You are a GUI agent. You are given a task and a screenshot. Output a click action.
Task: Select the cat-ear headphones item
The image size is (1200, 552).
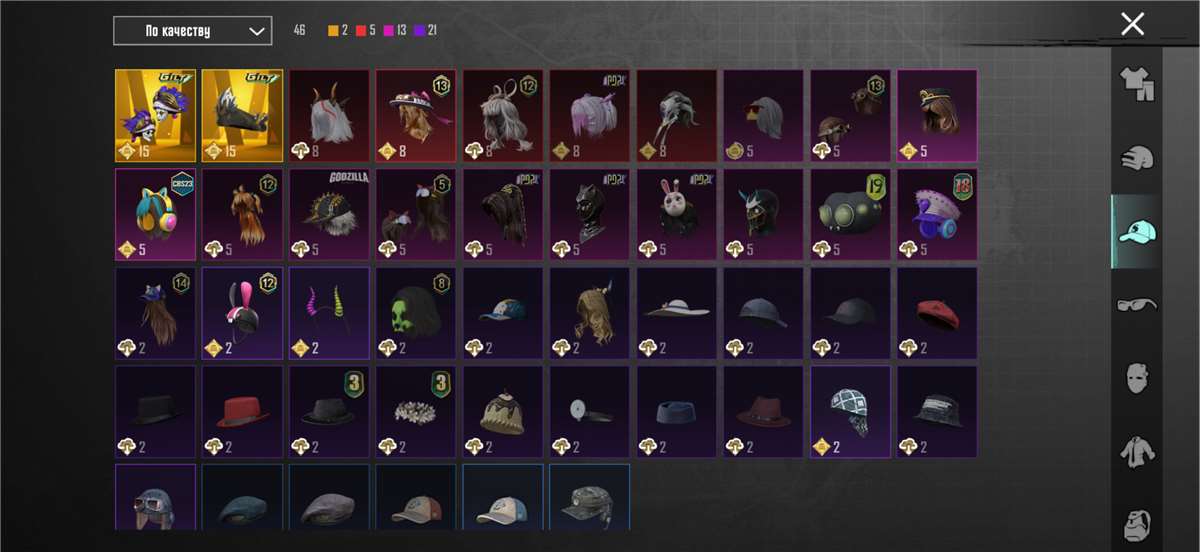[155, 214]
